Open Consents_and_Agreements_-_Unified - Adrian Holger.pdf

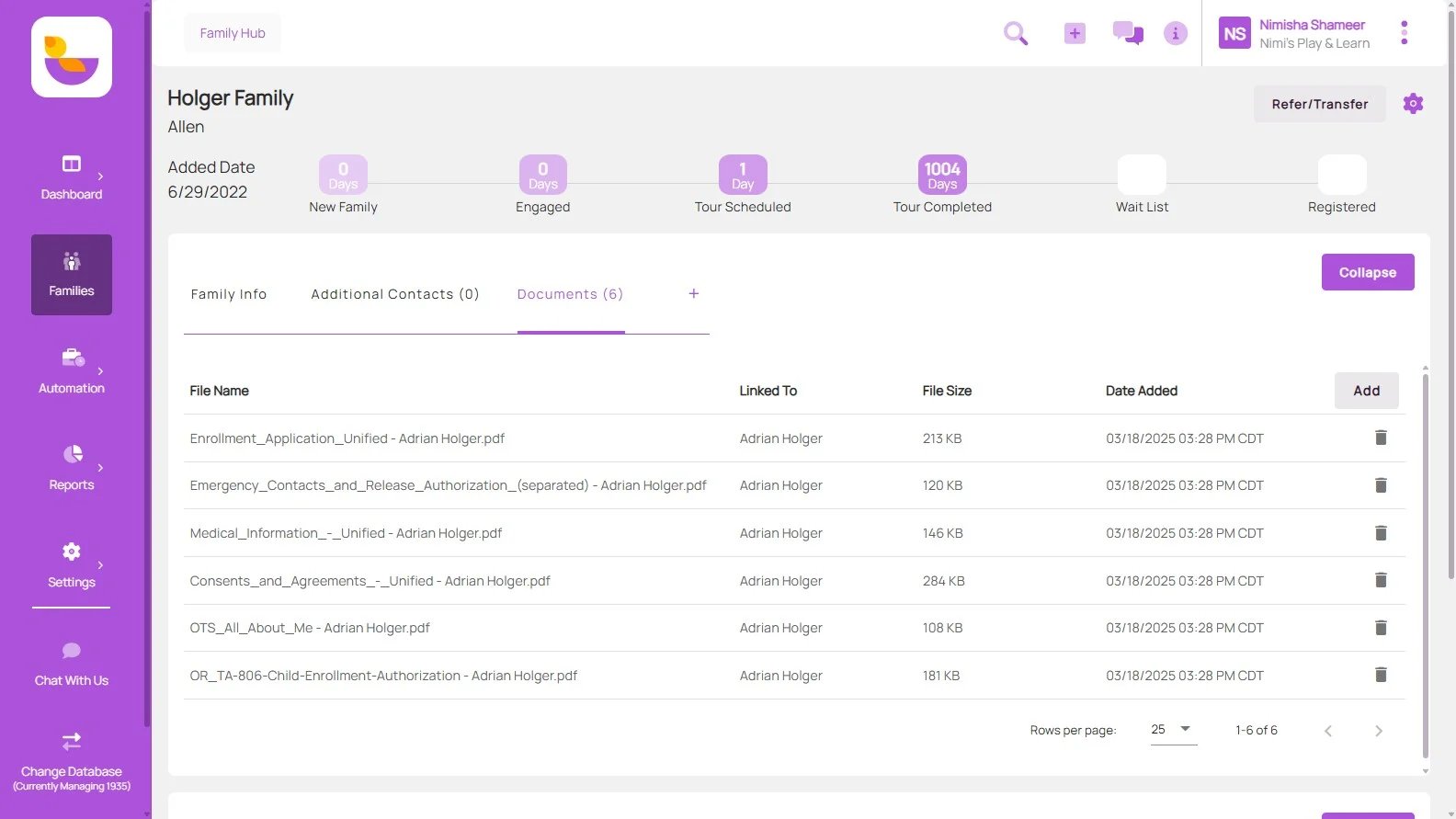(370, 581)
